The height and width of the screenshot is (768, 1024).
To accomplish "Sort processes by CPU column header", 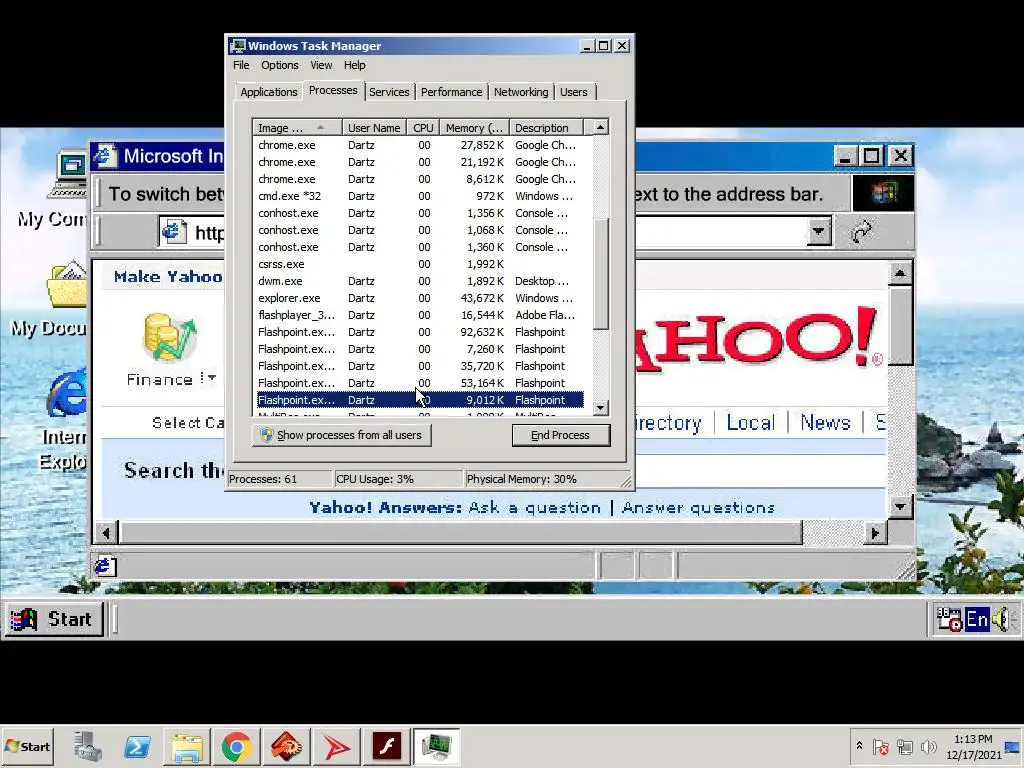I will point(423,127).
